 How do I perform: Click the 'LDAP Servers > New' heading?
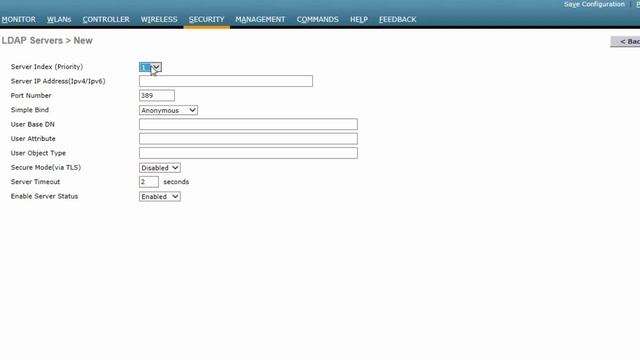[47, 40]
